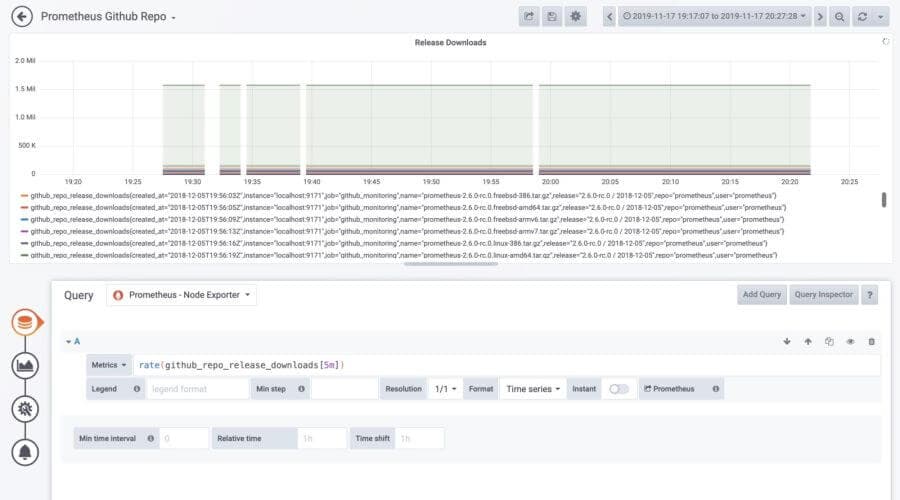This screenshot has width=900, height=500.
Task: Open the Query Inspector button
Action: tap(824, 294)
